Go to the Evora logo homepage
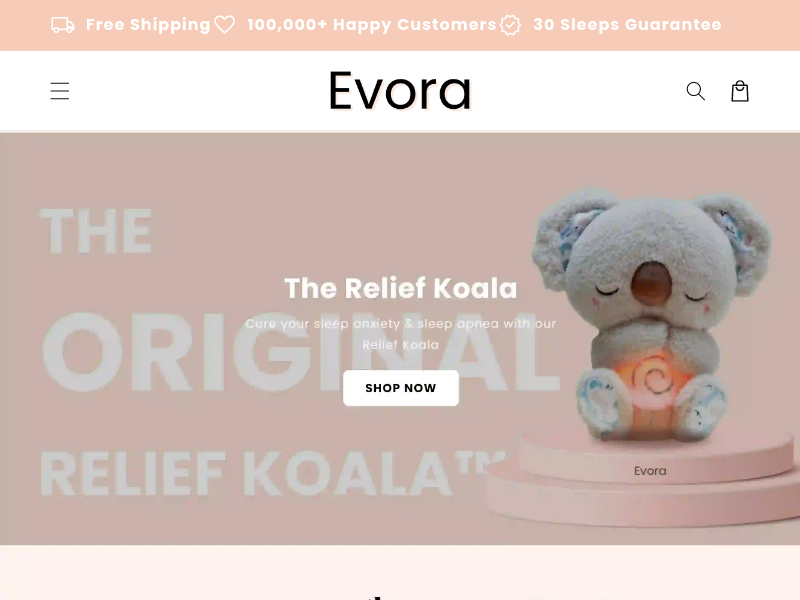800x600 pixels. tap(400, 91)
